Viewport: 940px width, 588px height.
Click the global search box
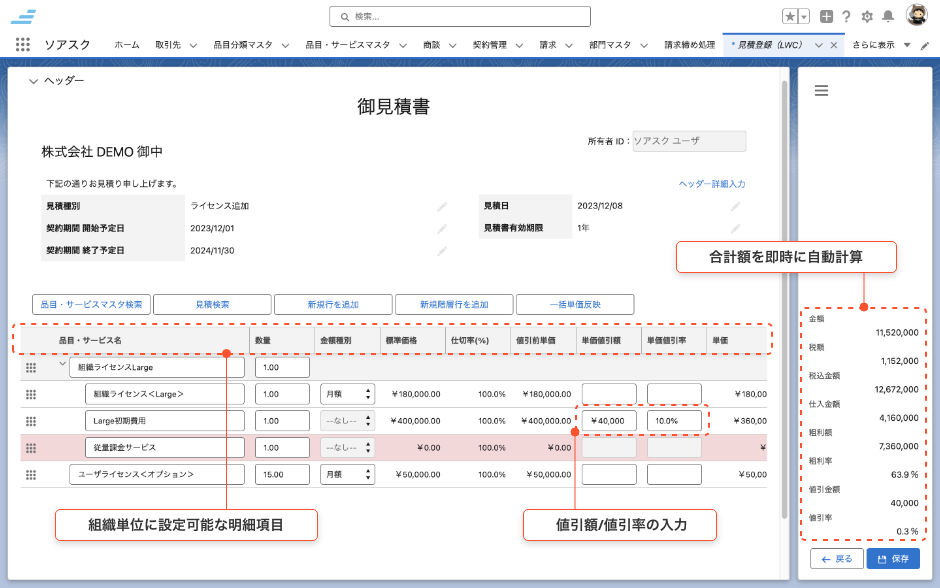(x=460, y=16)
